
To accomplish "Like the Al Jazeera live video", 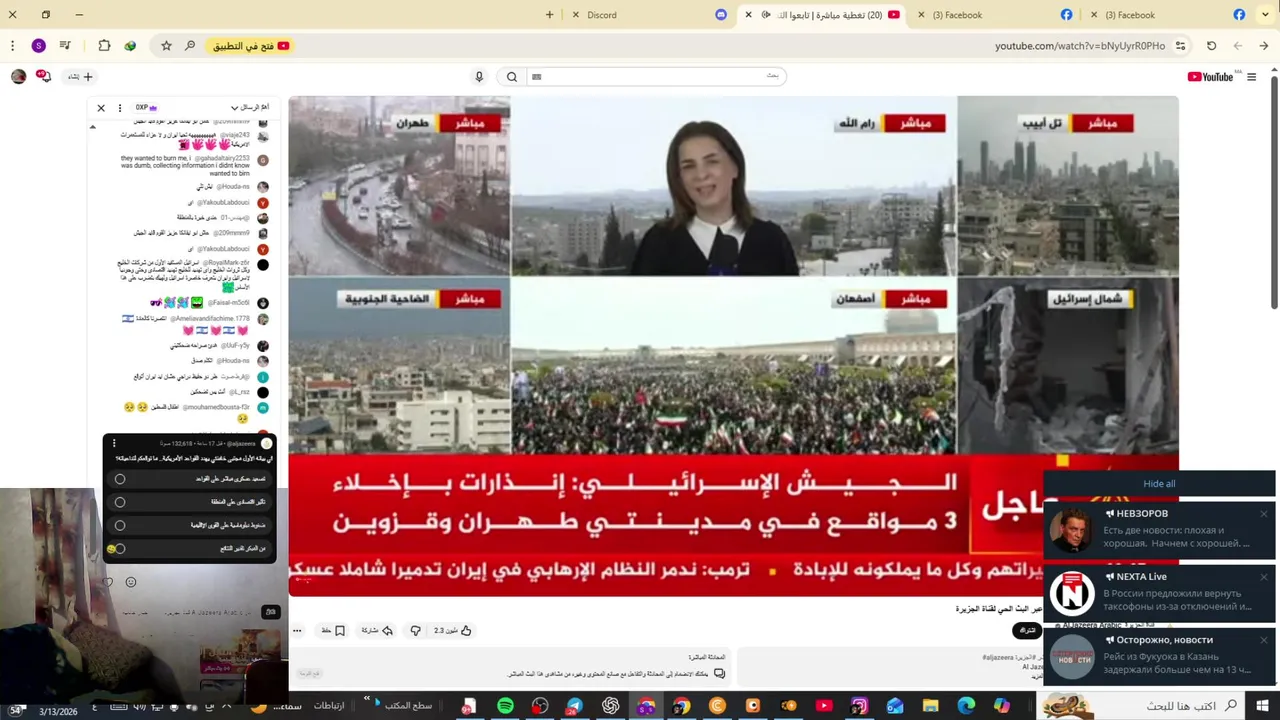I will [x=453, y=631].
